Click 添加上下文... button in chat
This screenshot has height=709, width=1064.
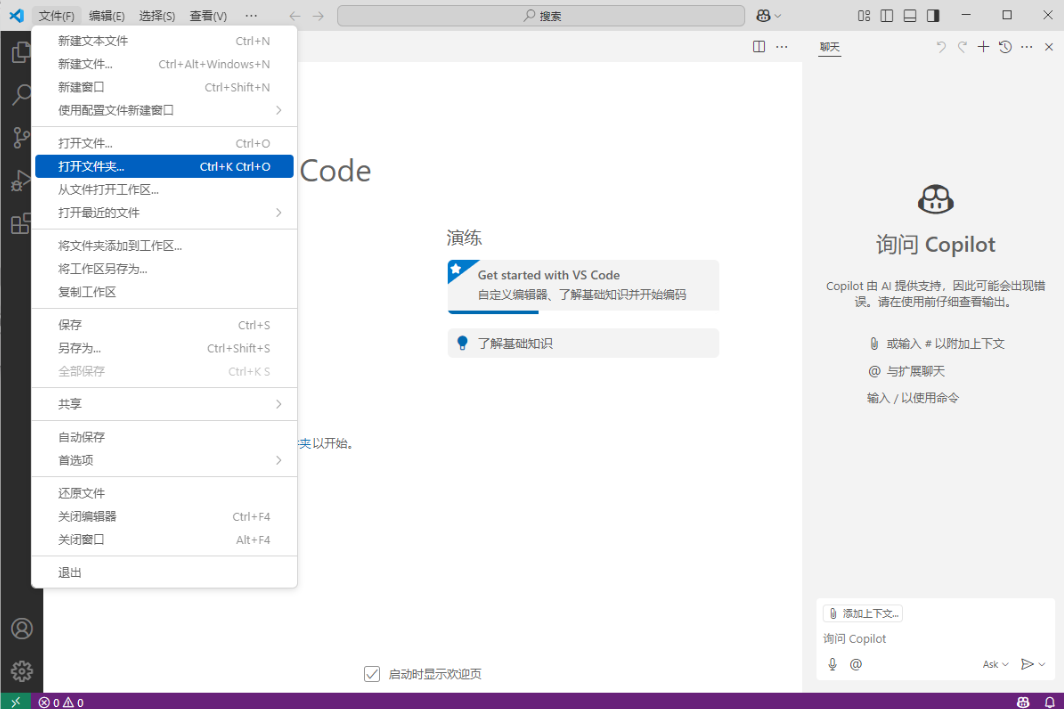(x=863, y=613)
